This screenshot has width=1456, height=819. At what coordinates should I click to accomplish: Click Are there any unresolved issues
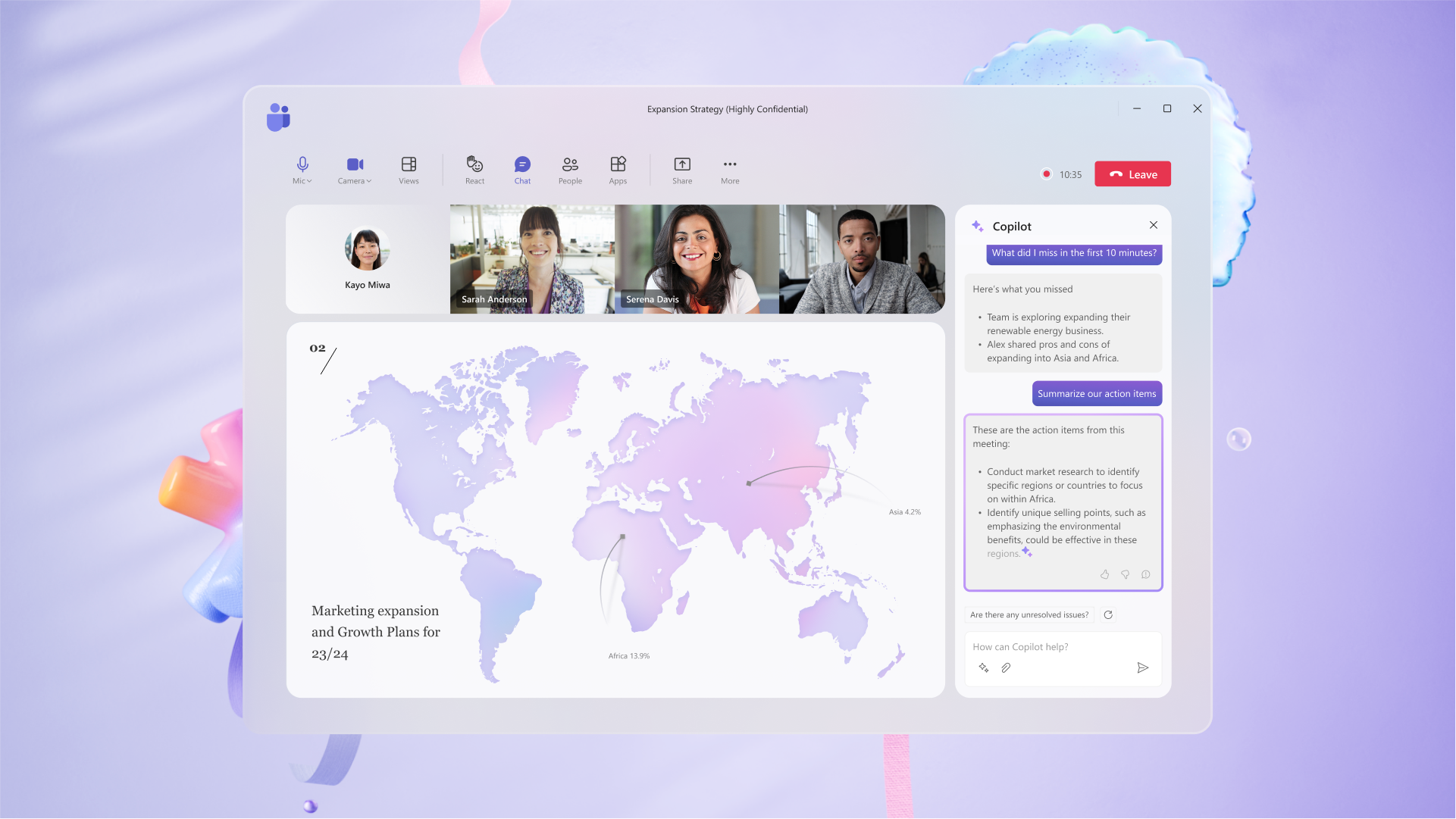pyautogui.click(x=1029, y=614)
